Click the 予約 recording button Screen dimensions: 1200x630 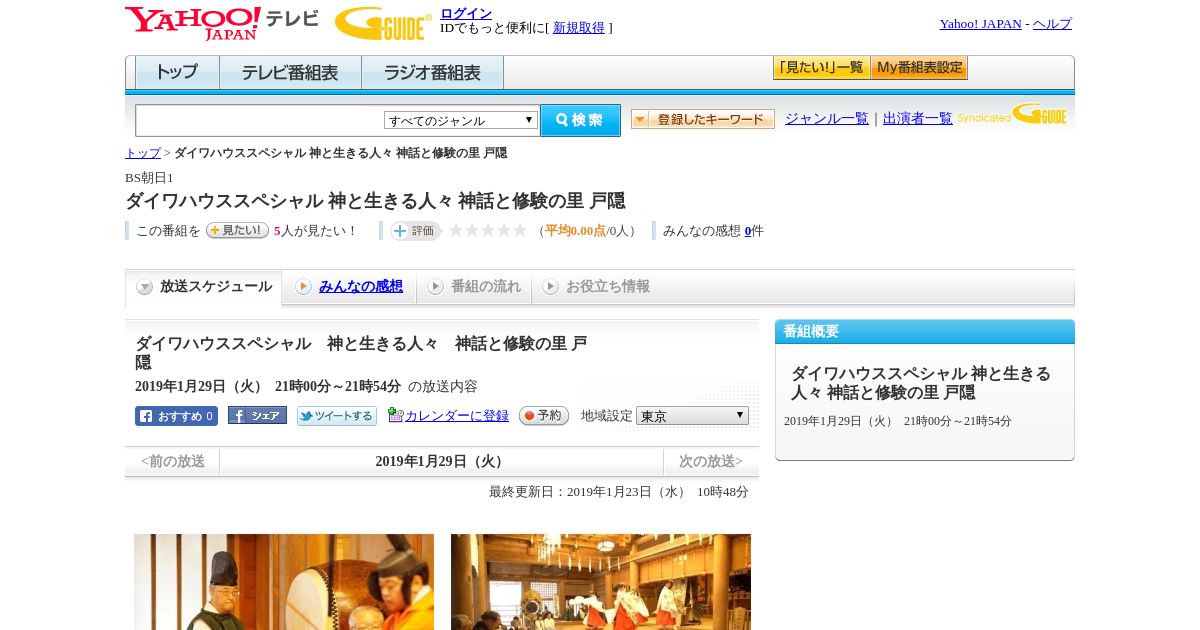544,415
